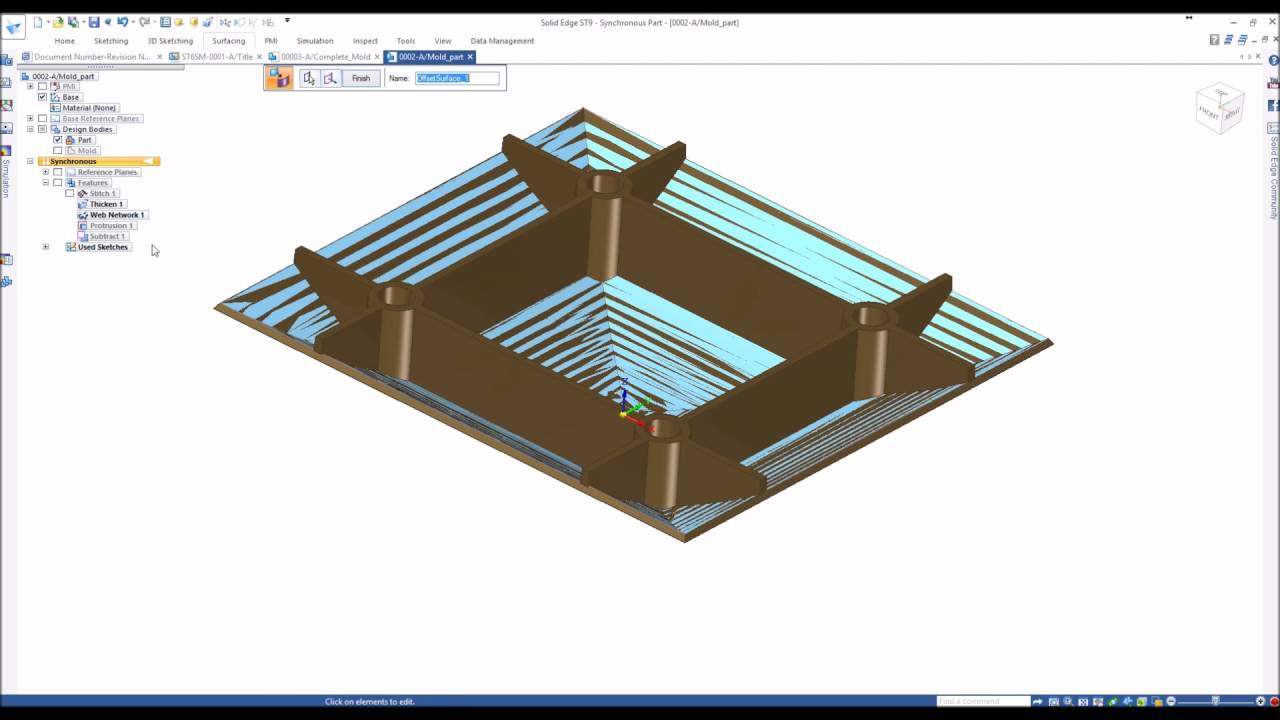The width and height of the screenshot is (1280, 720).
Task: Toggle the Design Bodies checkbox
Action: click(42, 129)
